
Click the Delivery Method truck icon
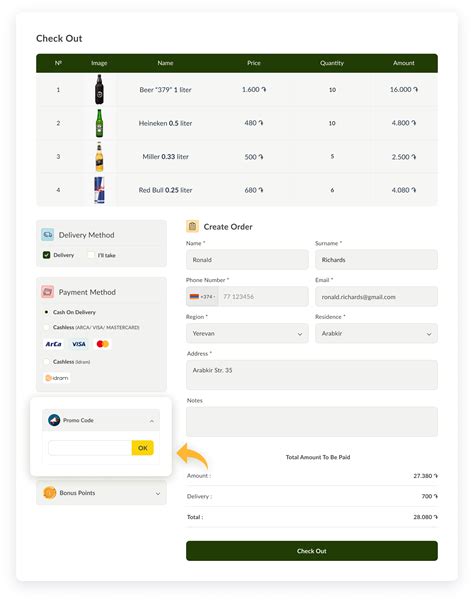pos(48,235)
